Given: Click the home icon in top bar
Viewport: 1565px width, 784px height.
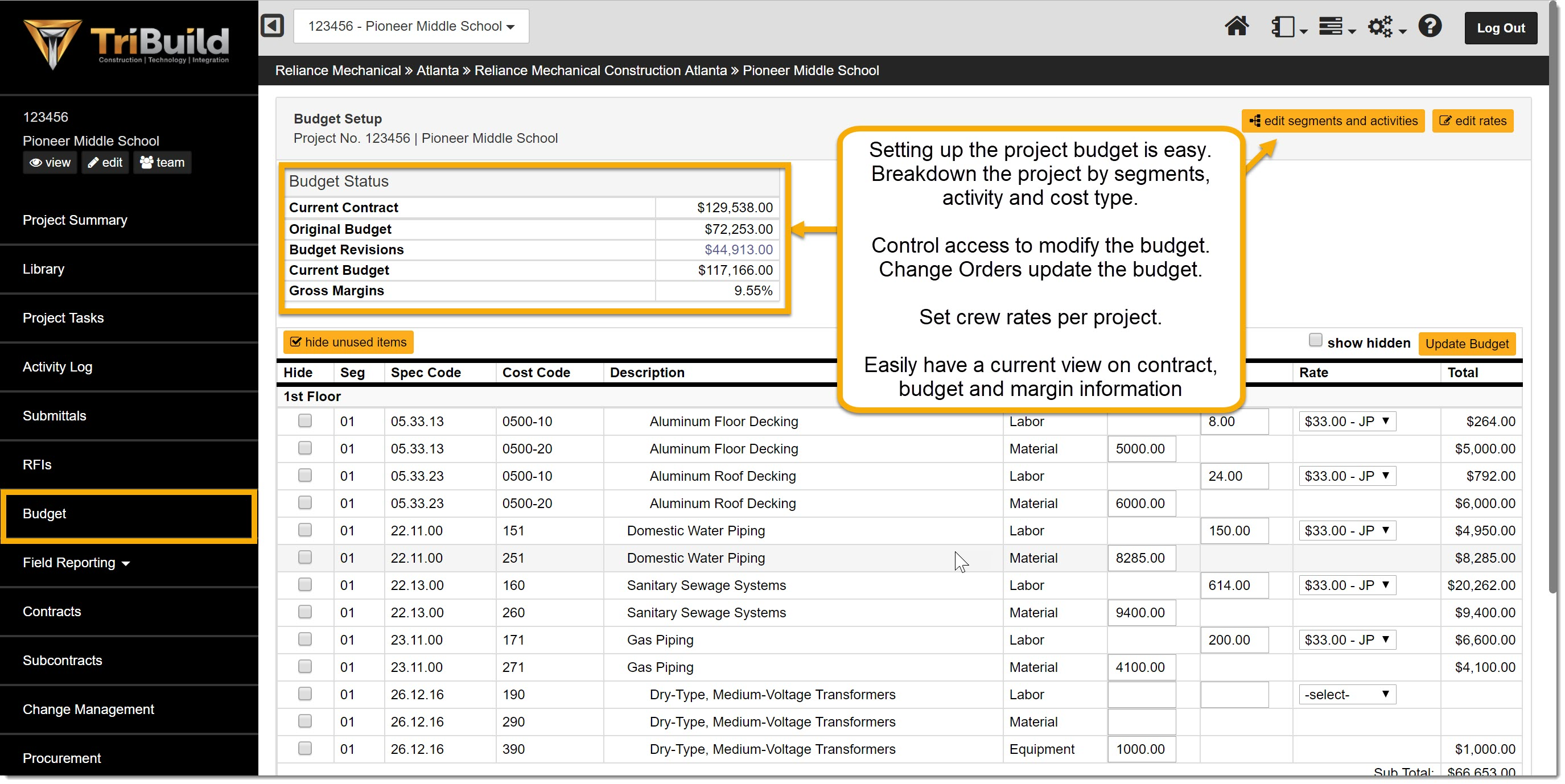Looking at the screenshot, I should coord(1236,27).
